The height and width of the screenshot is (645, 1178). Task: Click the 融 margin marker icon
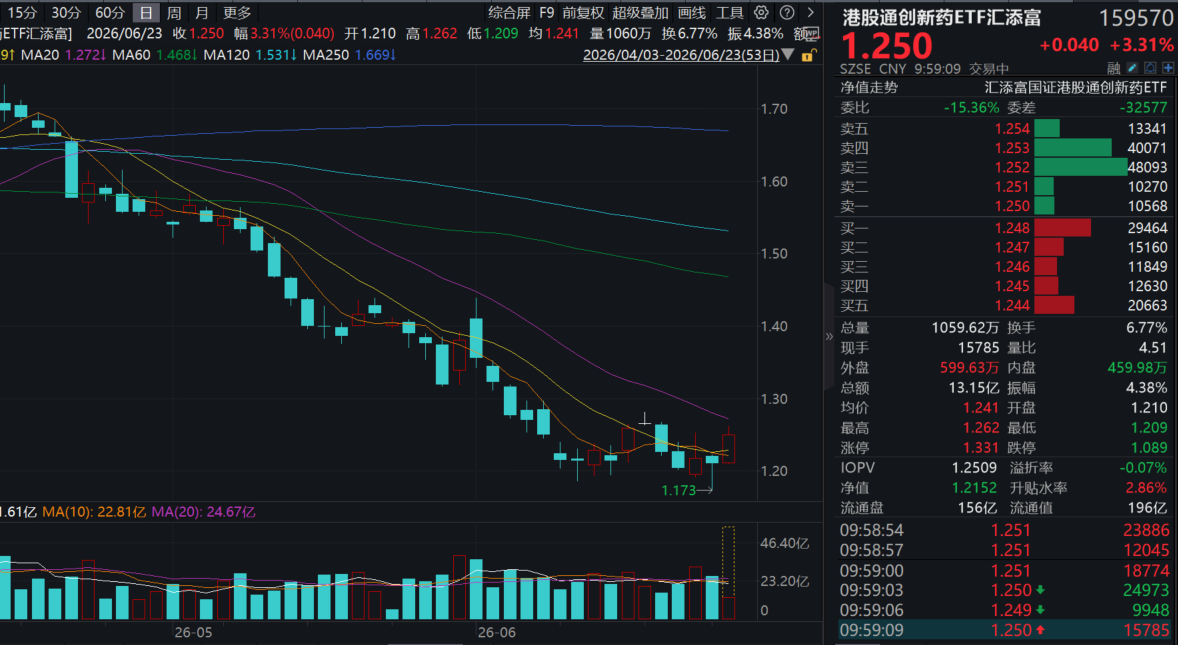(x=1114, y=68)
